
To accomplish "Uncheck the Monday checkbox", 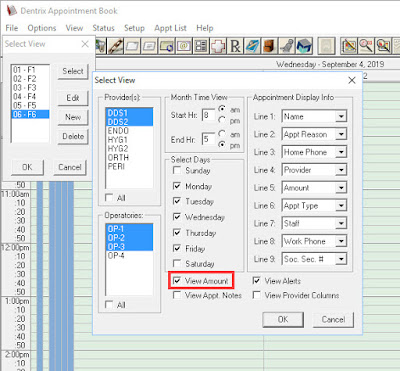I will click(x=177, y=186).
